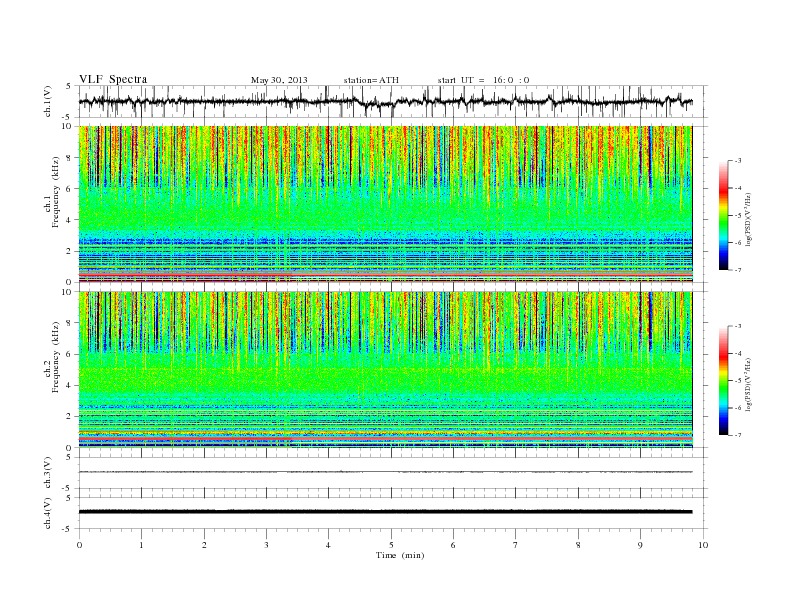Click the "Time (min)" x-axis label

[x=400, y=555]
